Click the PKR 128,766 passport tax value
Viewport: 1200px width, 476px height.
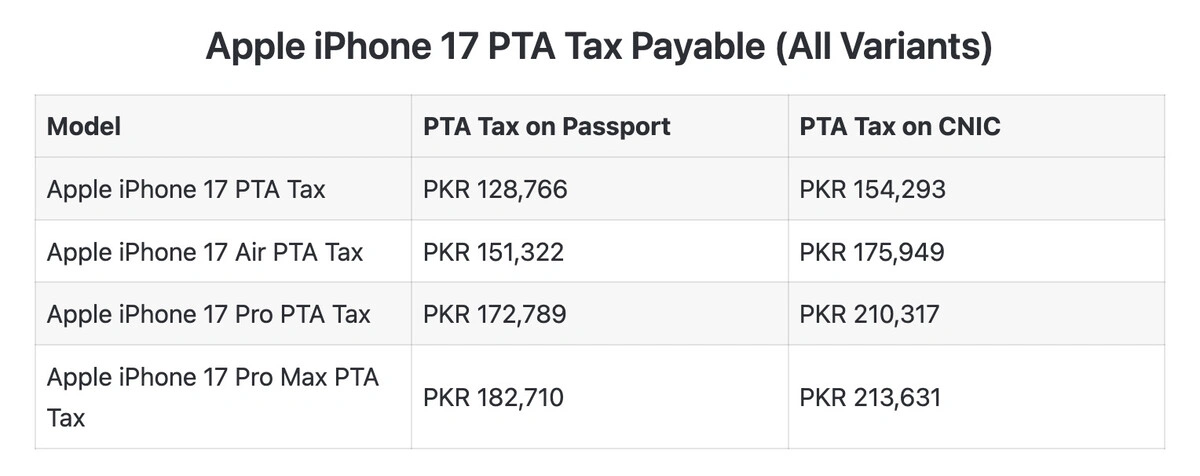[495, 189]
